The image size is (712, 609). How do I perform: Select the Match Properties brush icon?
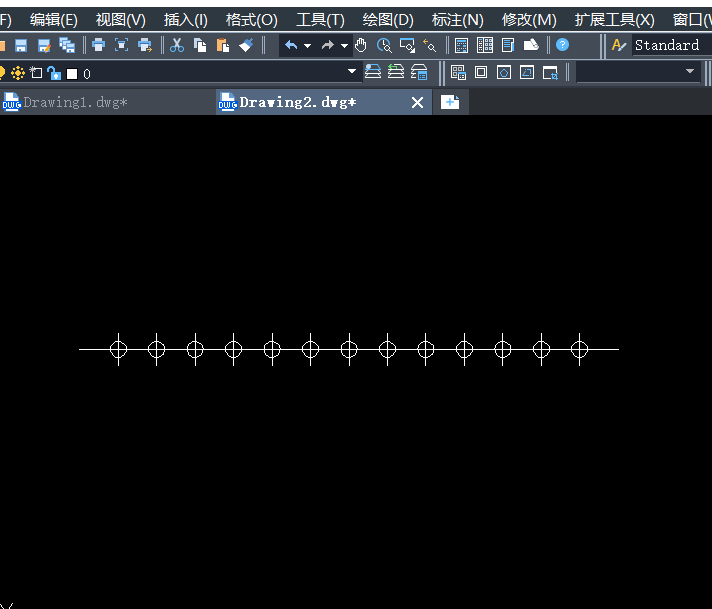tap(246, 45)
